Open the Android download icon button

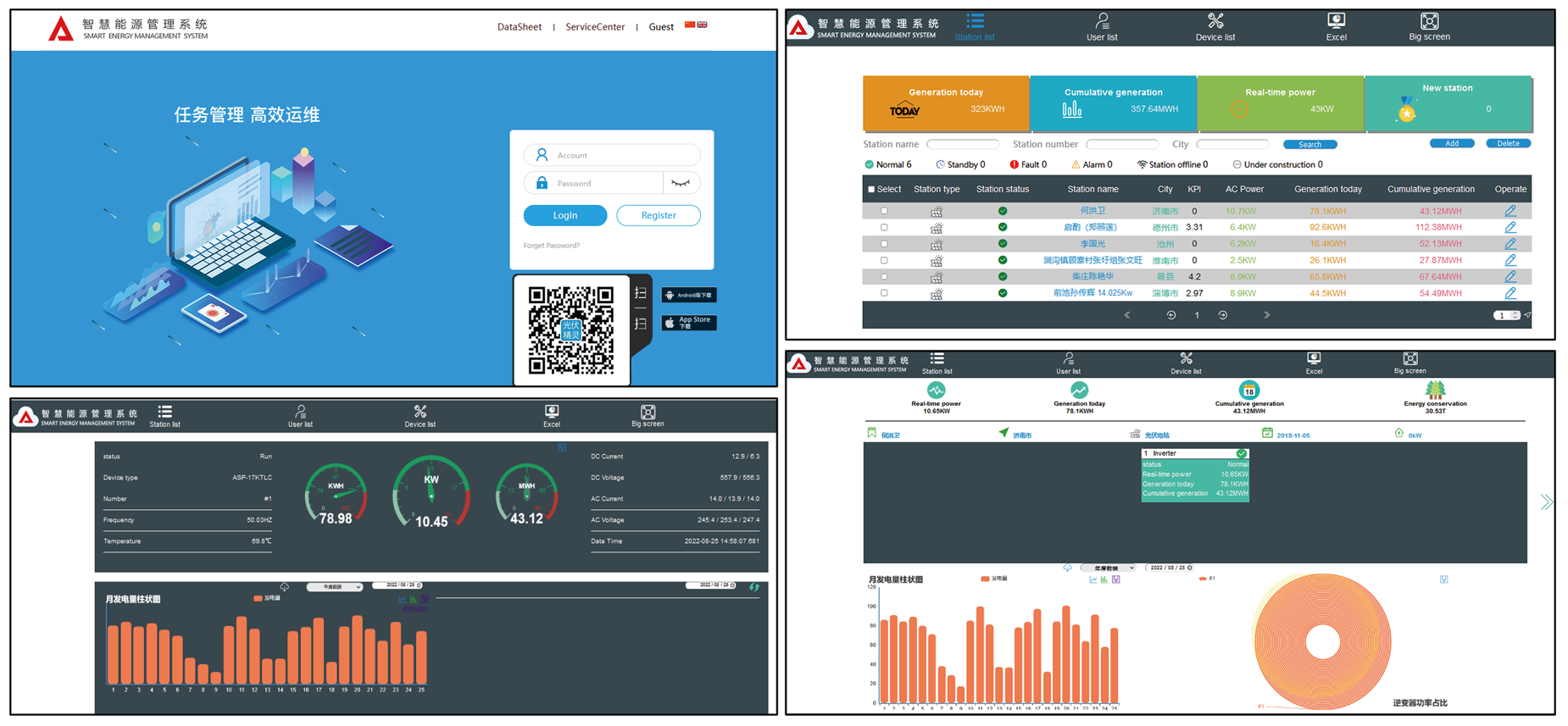point(689,296)
